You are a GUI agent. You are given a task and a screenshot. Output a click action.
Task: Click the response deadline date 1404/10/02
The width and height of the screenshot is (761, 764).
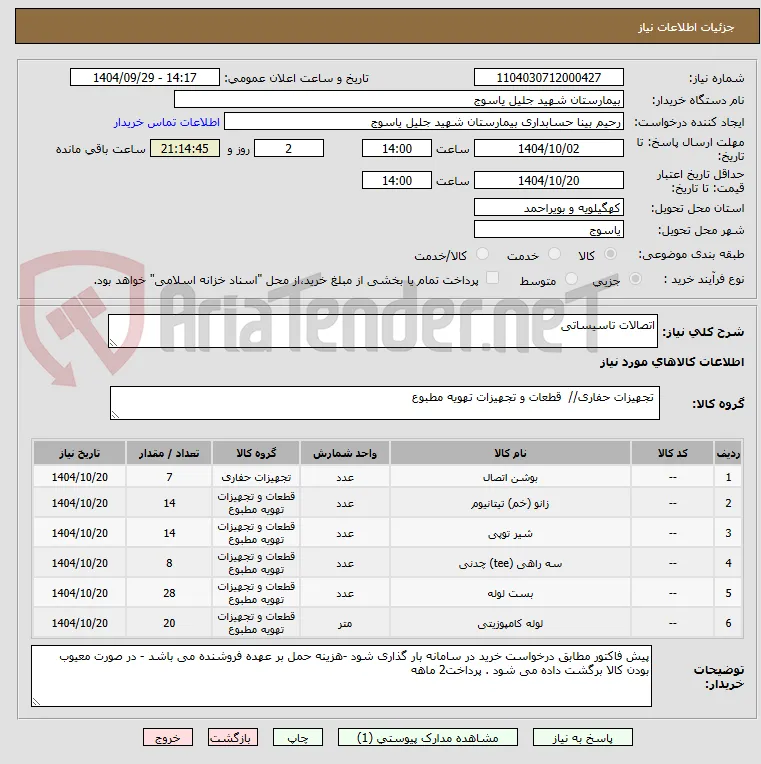click(x=549, y=148)
